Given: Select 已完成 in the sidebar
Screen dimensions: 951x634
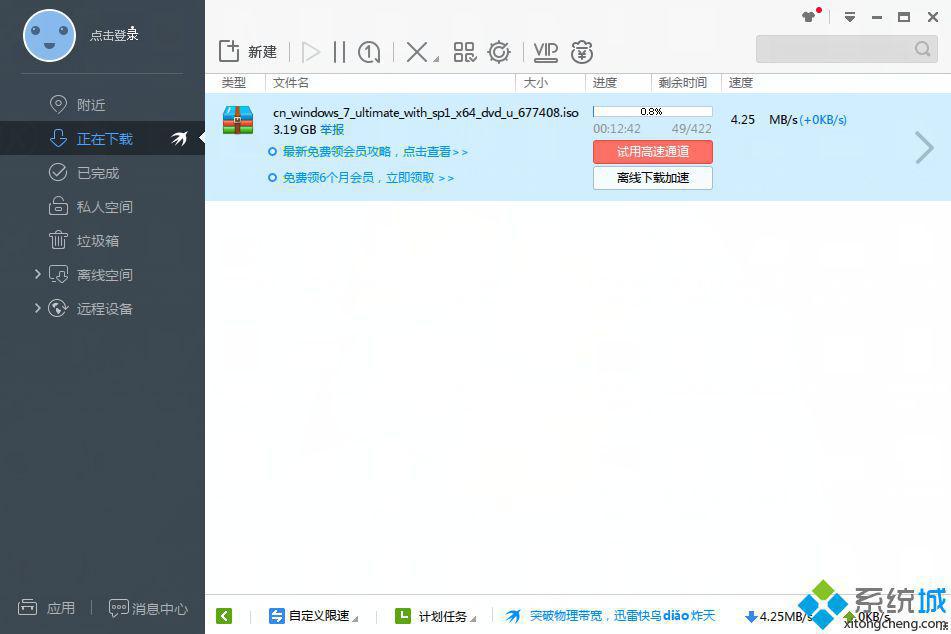Looking at the screenshot, I should (x=97, y=173).
